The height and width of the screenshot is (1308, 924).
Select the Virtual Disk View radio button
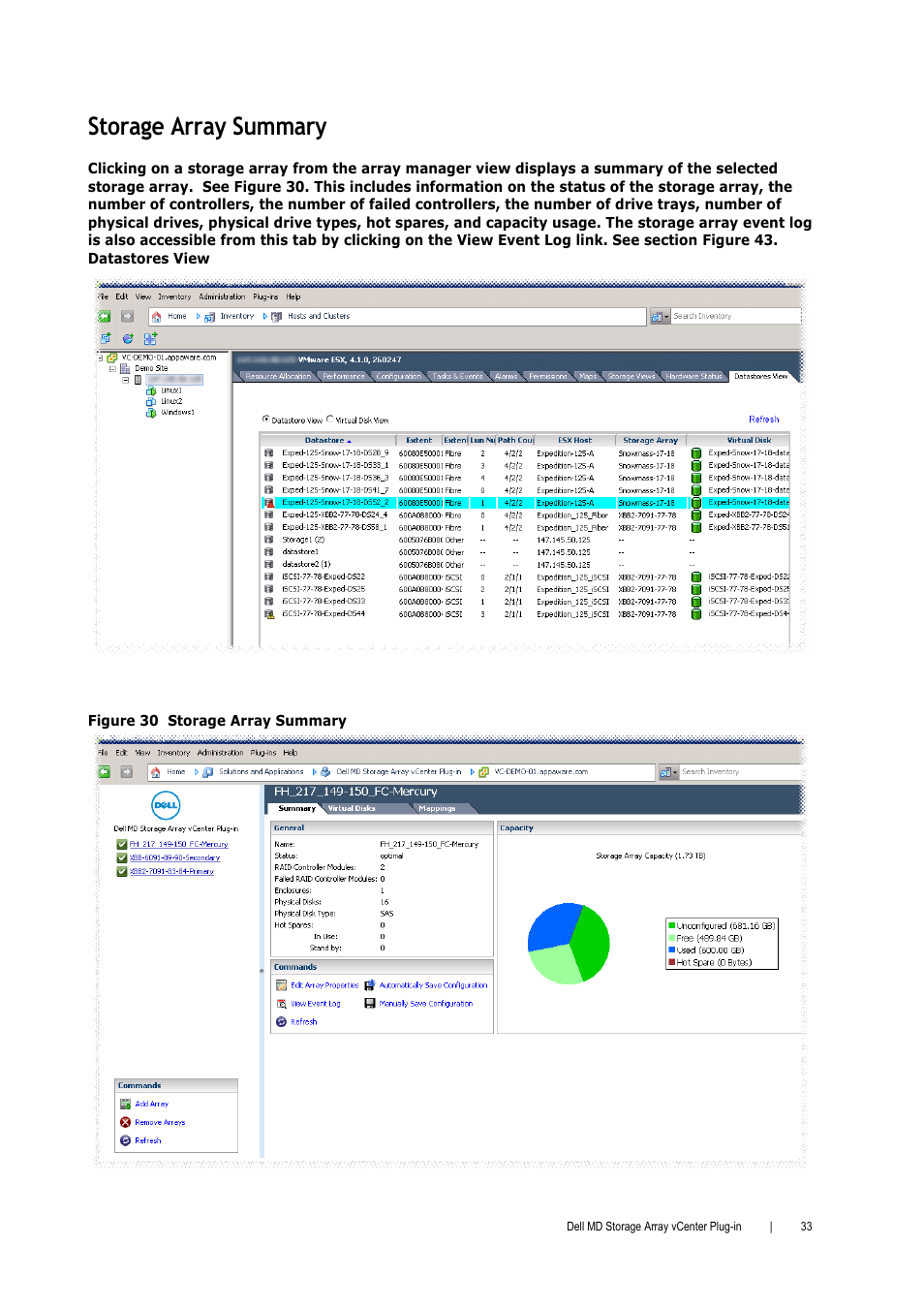pos(330,420)
